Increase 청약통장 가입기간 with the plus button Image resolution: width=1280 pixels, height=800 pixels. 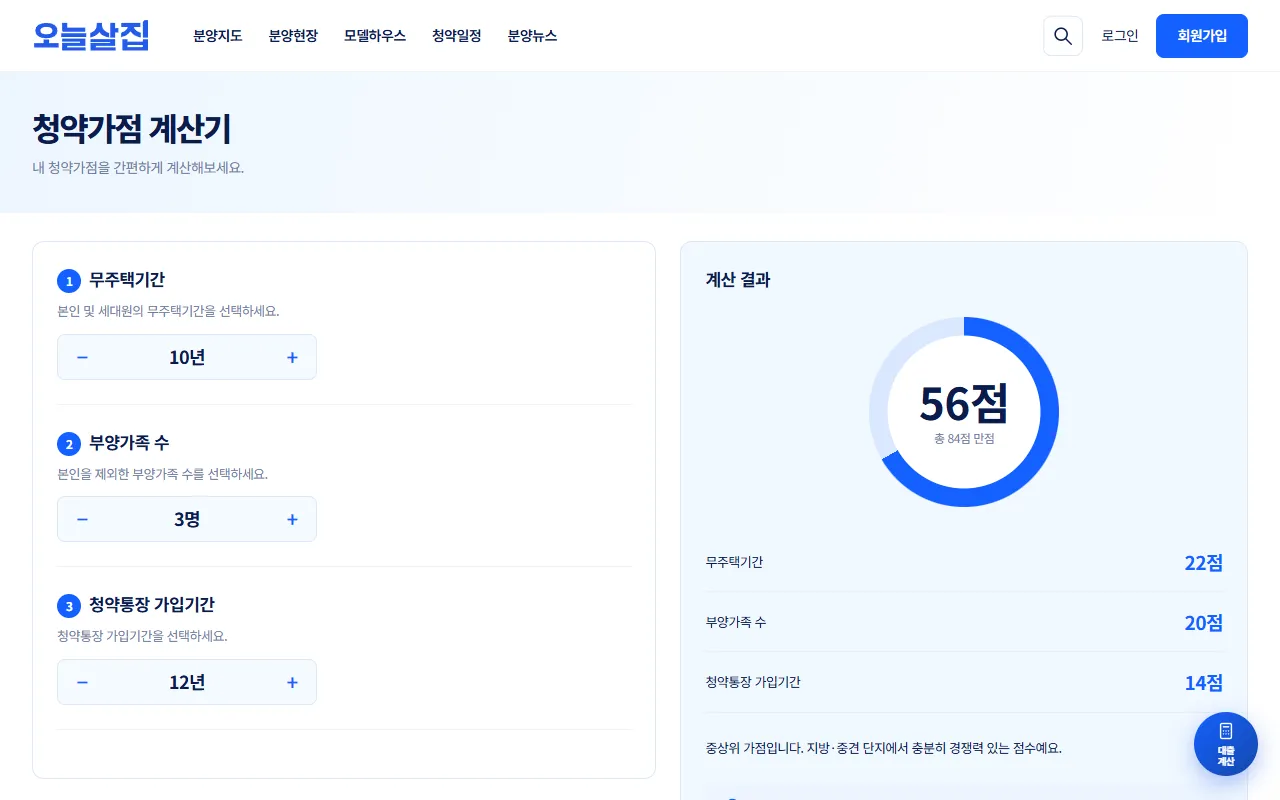tap(292, 682)
